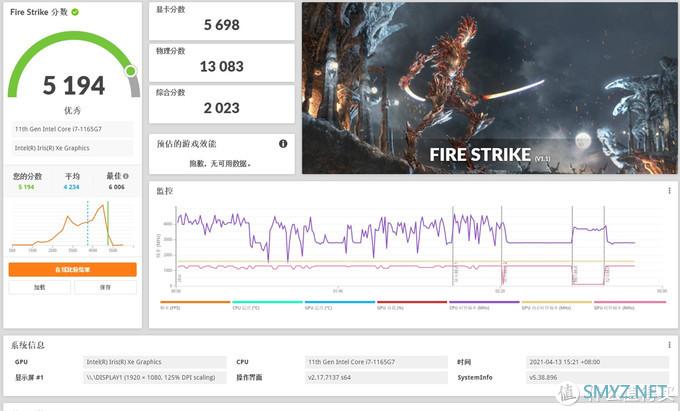The width and height of the screenshot is (680, 411).
Task: Click the CPU value in system info
Action: [376, 362]
